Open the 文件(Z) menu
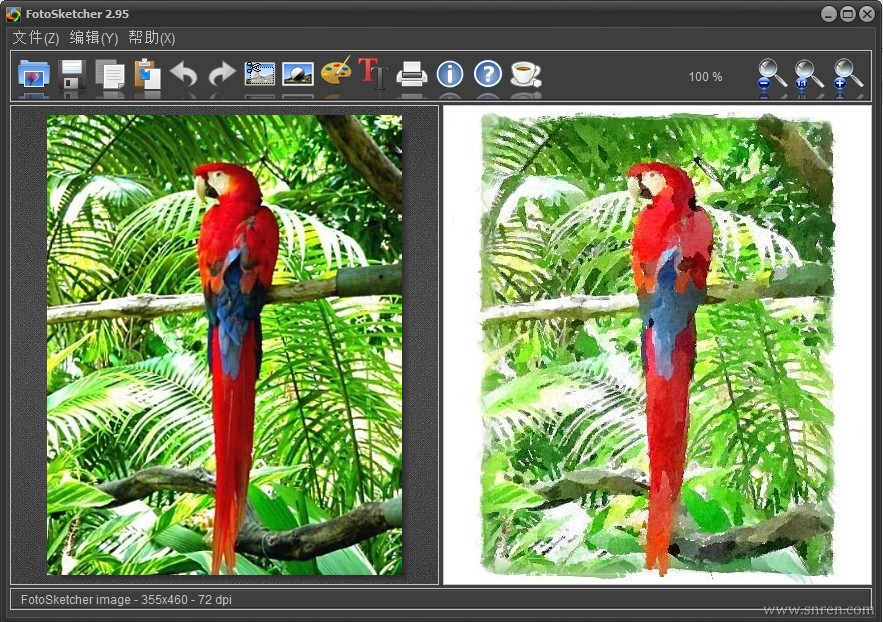883x622 pixels. point(35,38)
